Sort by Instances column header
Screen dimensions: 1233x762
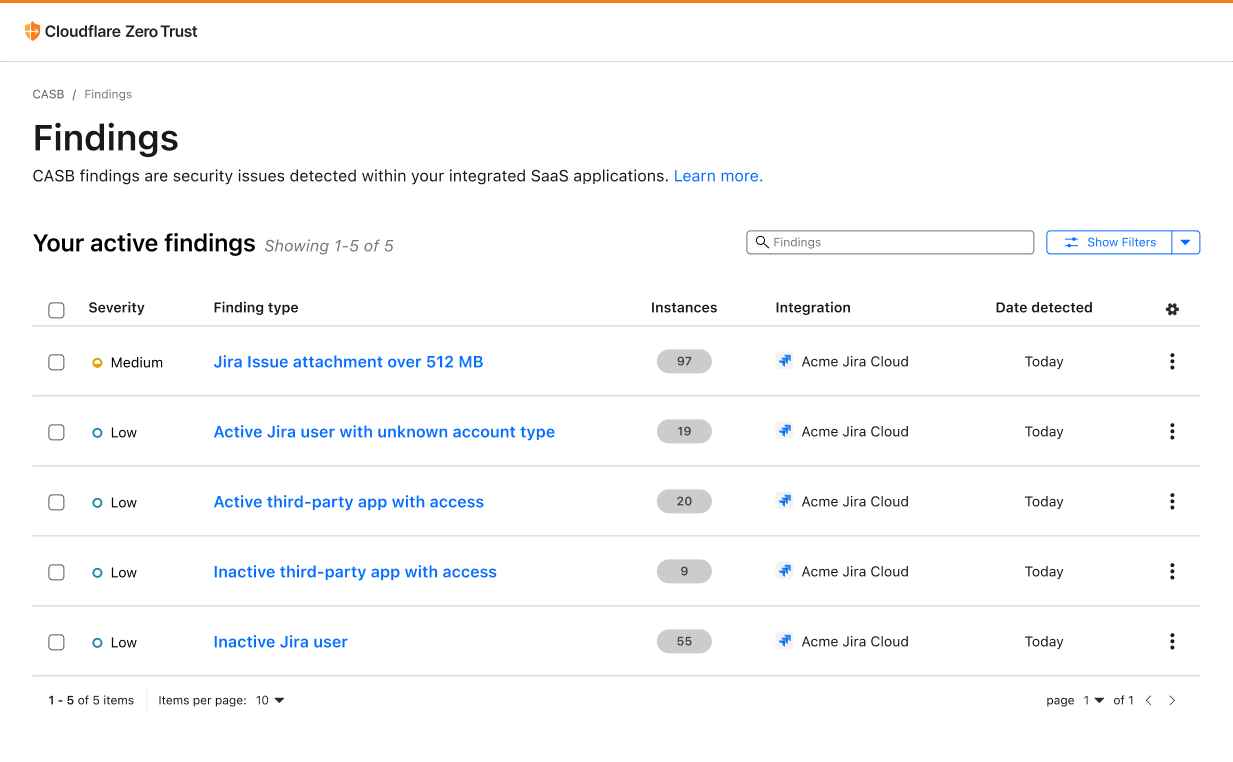pyautogui.click(x=684, y=308)
